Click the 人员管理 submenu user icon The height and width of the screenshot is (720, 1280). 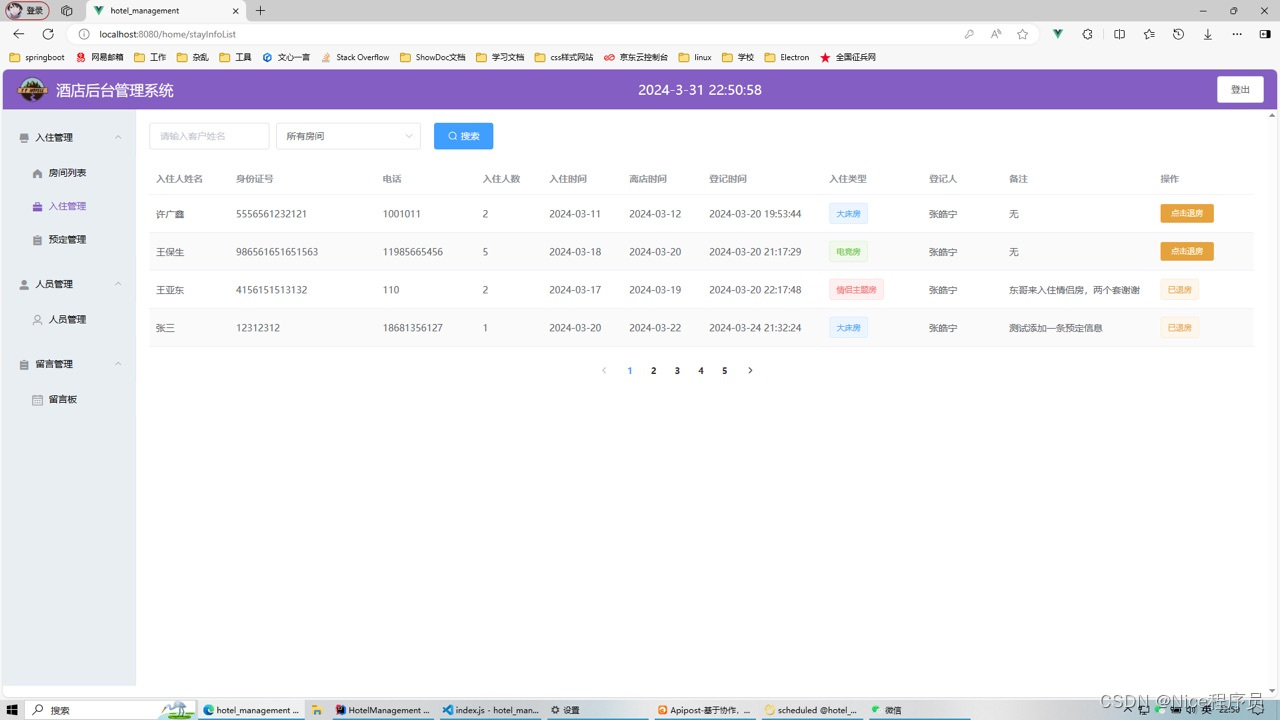[x=38, y=320]
